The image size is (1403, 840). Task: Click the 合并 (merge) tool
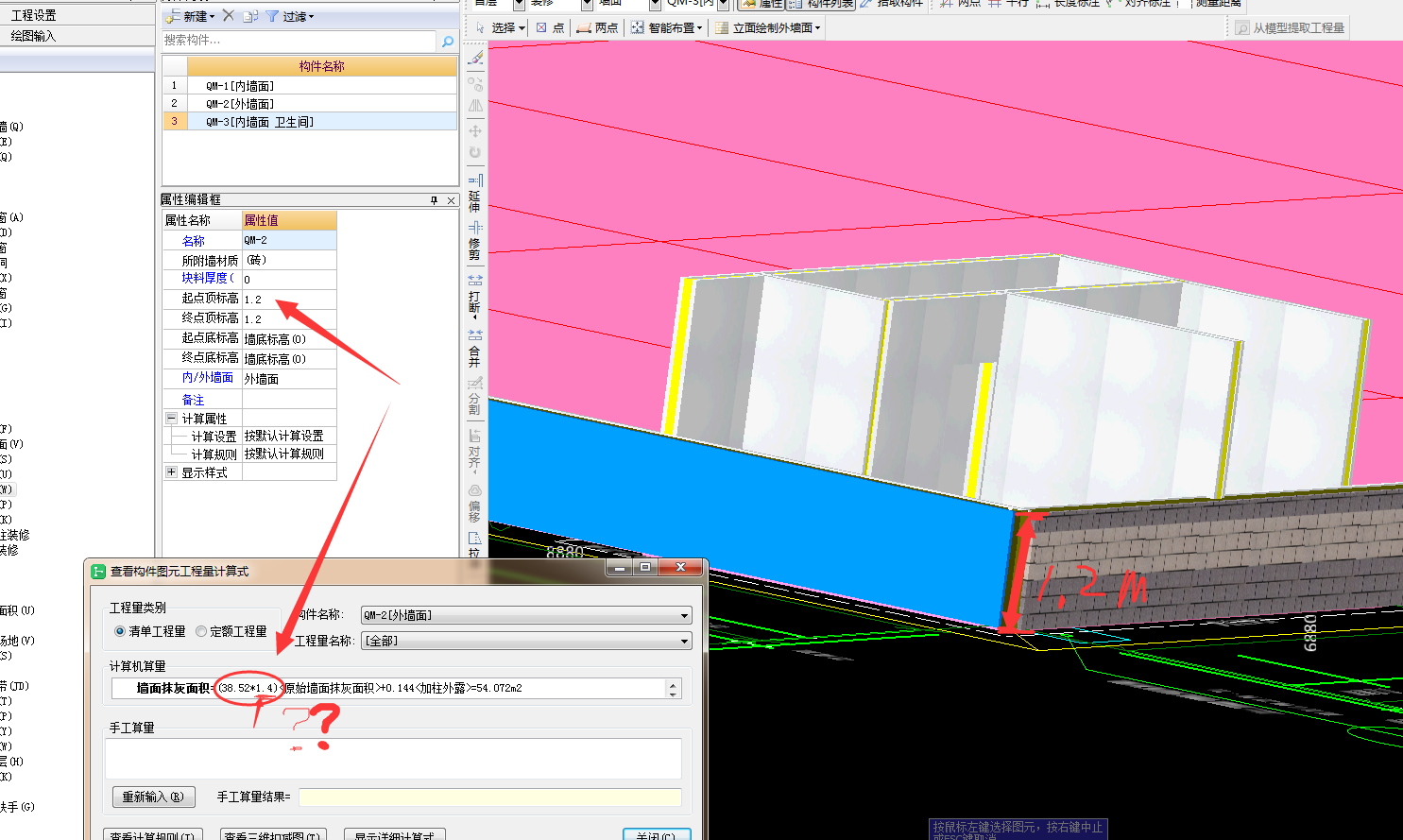click(475, 348)
